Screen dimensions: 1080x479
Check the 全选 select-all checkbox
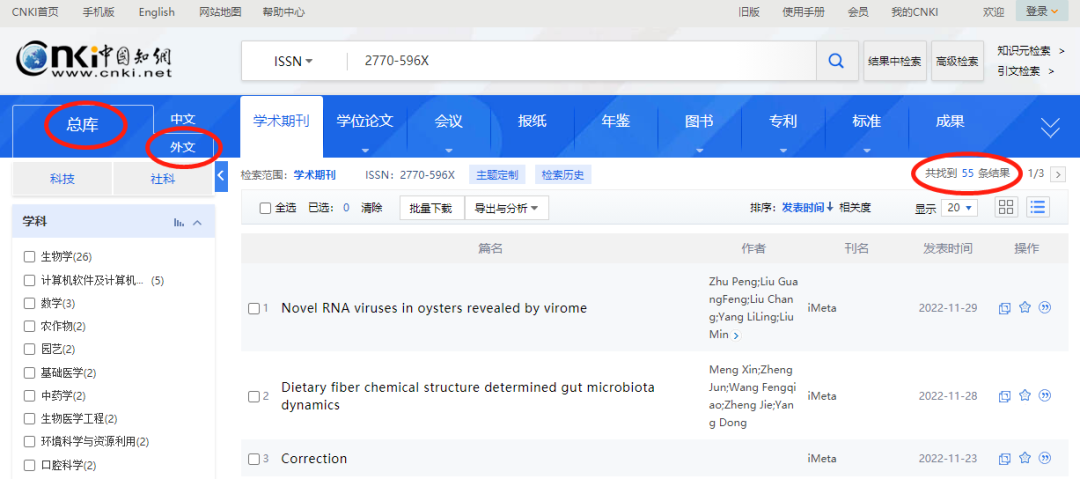265,207
